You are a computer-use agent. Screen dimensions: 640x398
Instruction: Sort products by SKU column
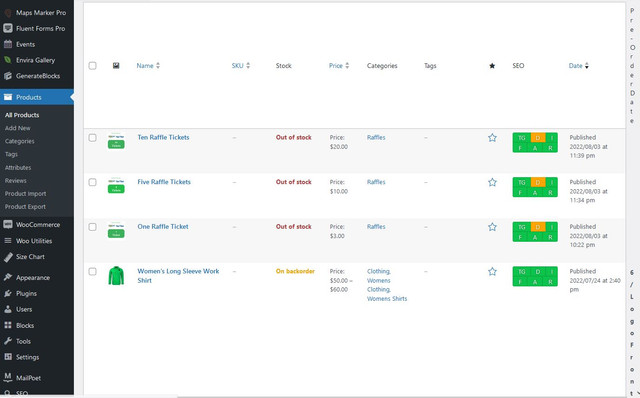pyautogui.click(x=241, y=66)
